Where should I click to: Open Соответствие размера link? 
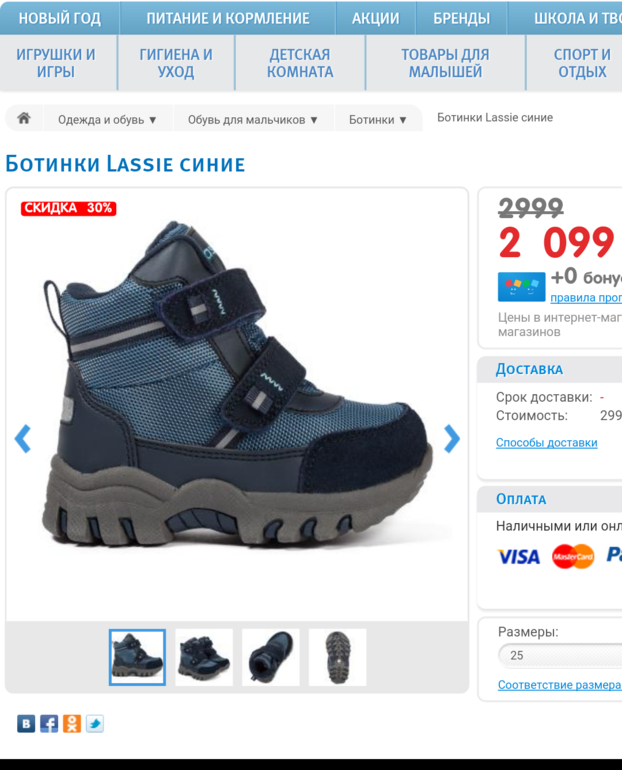(x=560, y=685)
